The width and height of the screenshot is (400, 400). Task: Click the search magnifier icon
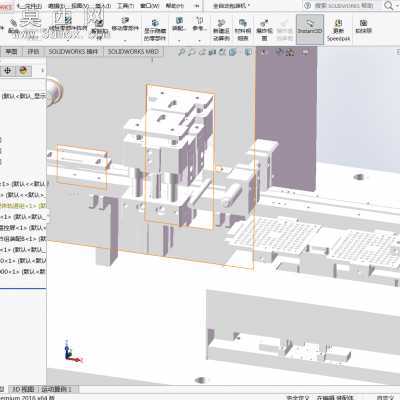(x=388, y=6)
